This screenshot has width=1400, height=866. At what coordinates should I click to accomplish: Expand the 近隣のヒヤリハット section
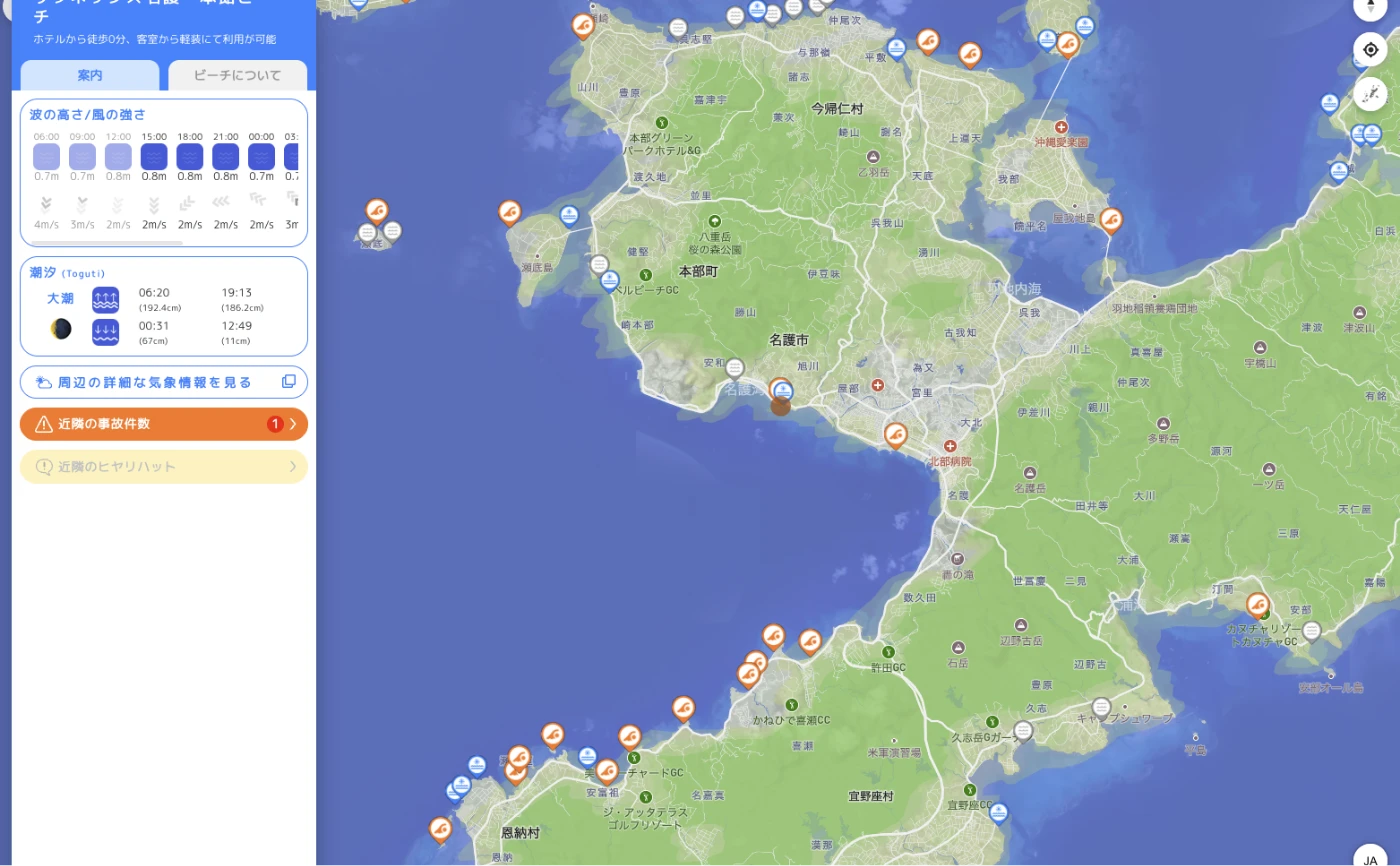[x=164, y=466]
